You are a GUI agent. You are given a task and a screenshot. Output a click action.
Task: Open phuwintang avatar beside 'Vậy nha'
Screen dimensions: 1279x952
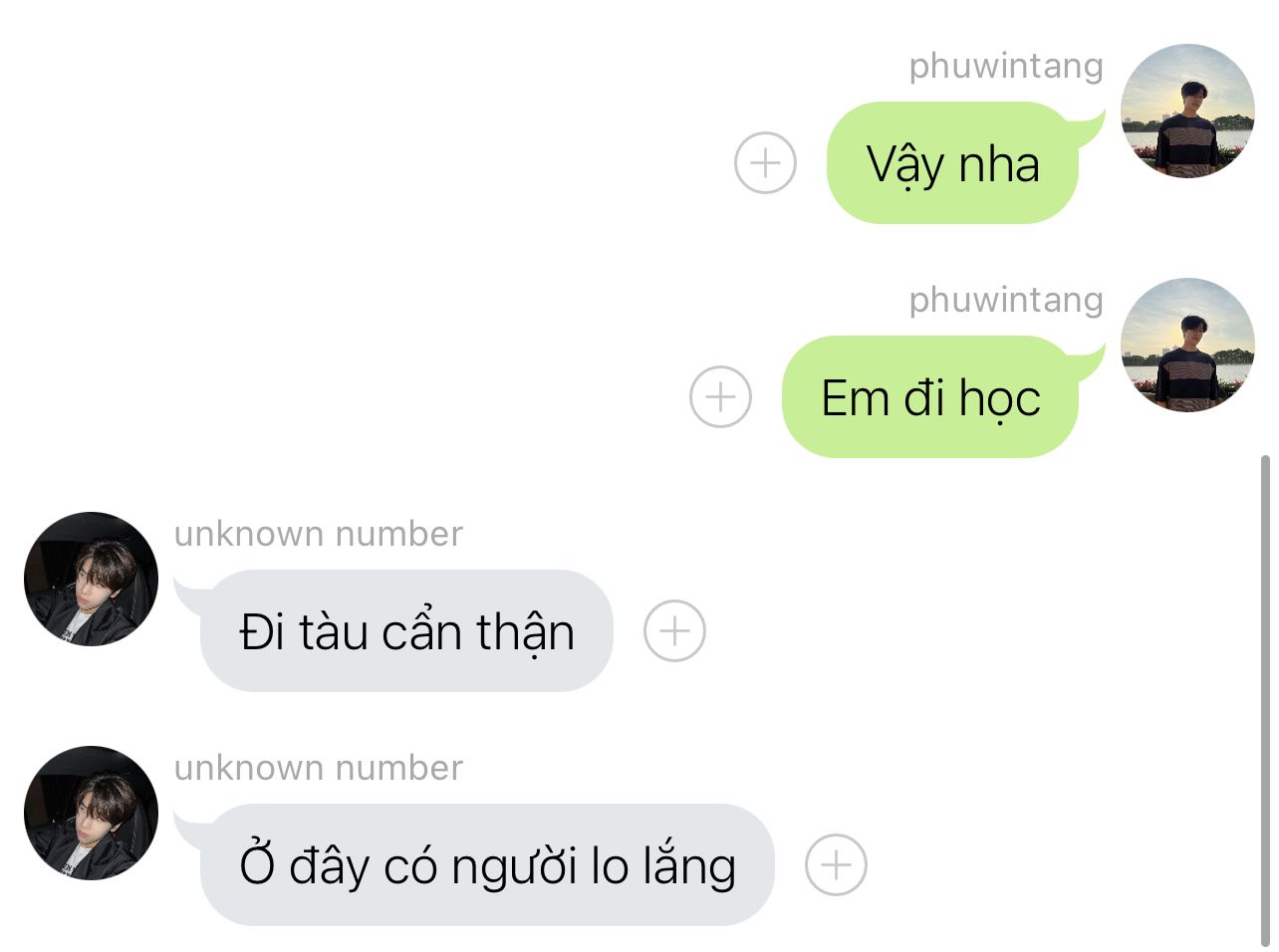(x=1187, y=111)
